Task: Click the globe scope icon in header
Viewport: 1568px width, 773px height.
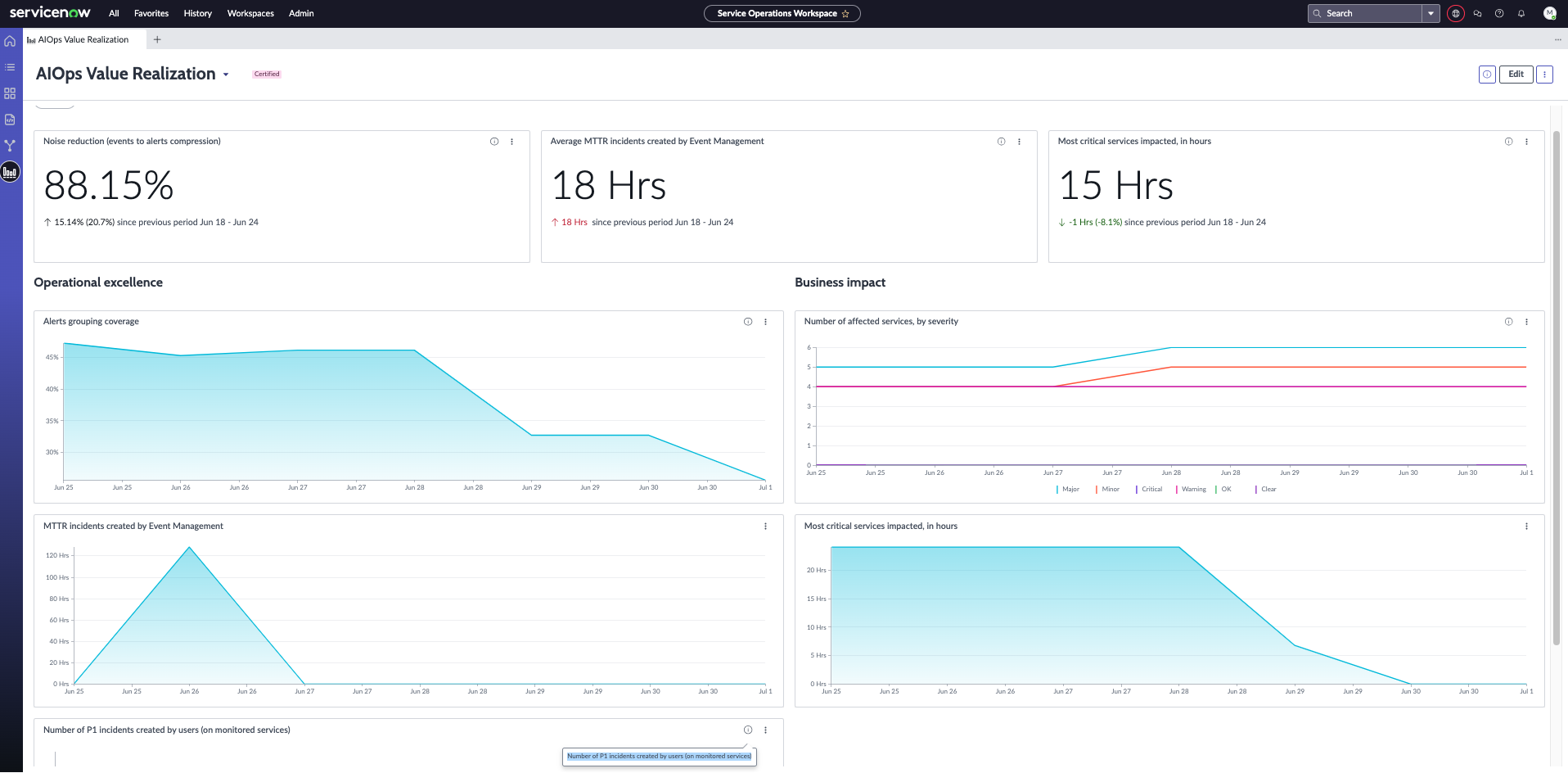Action: [x=1456, y=13]
